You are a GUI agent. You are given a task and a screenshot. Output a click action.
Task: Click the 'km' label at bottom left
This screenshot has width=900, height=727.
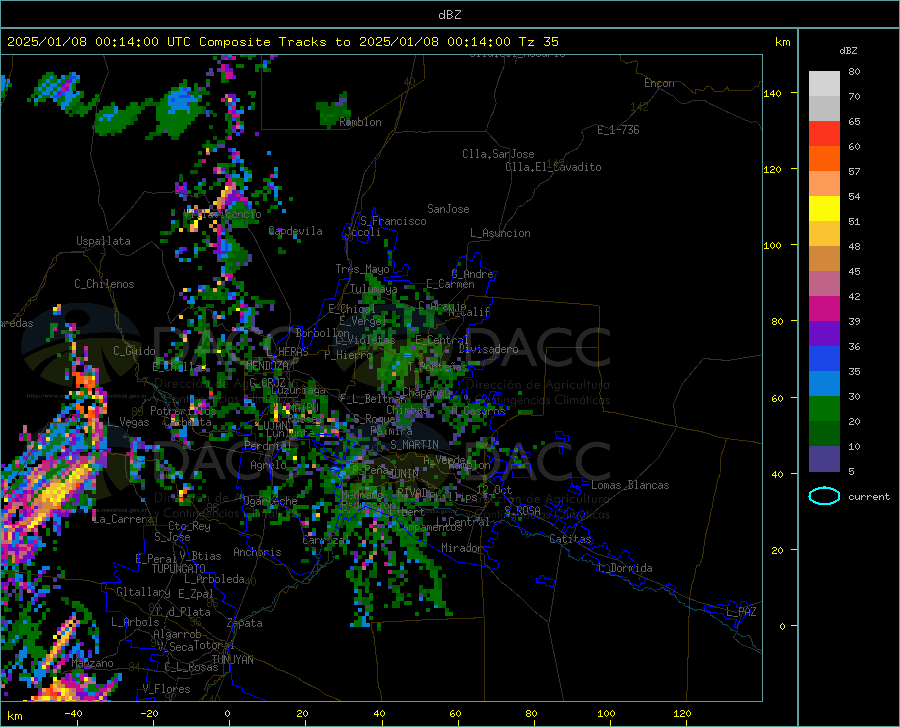coord(14,716)
